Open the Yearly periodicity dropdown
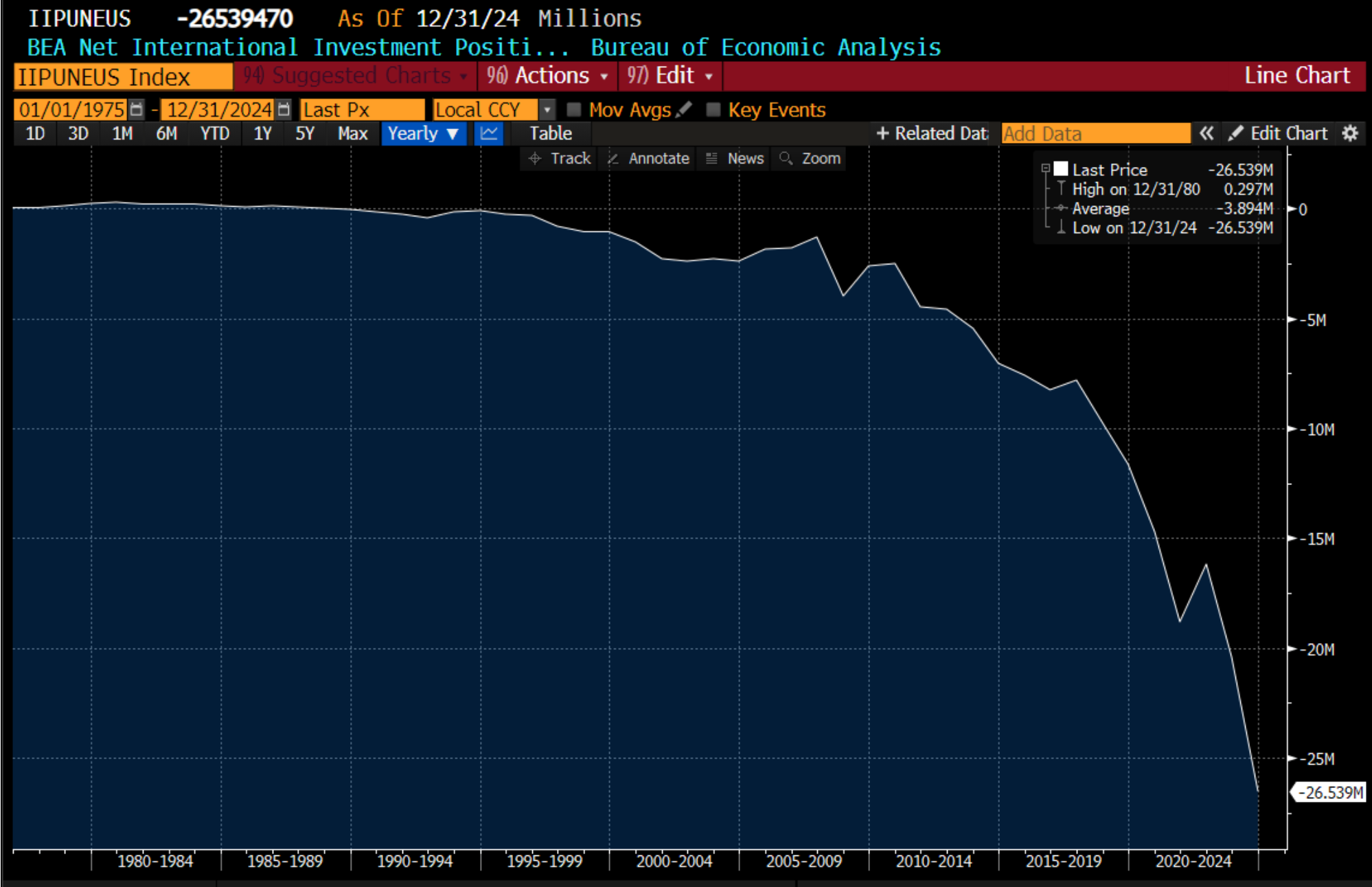 pos(423,133)
